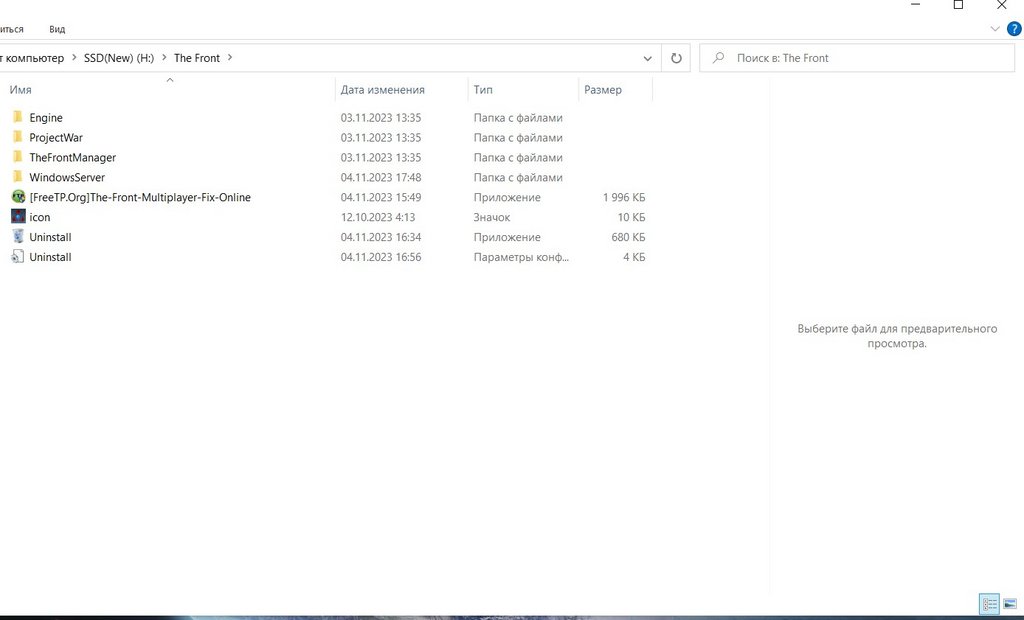Click the 1 996 КБ size cell

tap(624, 197)
